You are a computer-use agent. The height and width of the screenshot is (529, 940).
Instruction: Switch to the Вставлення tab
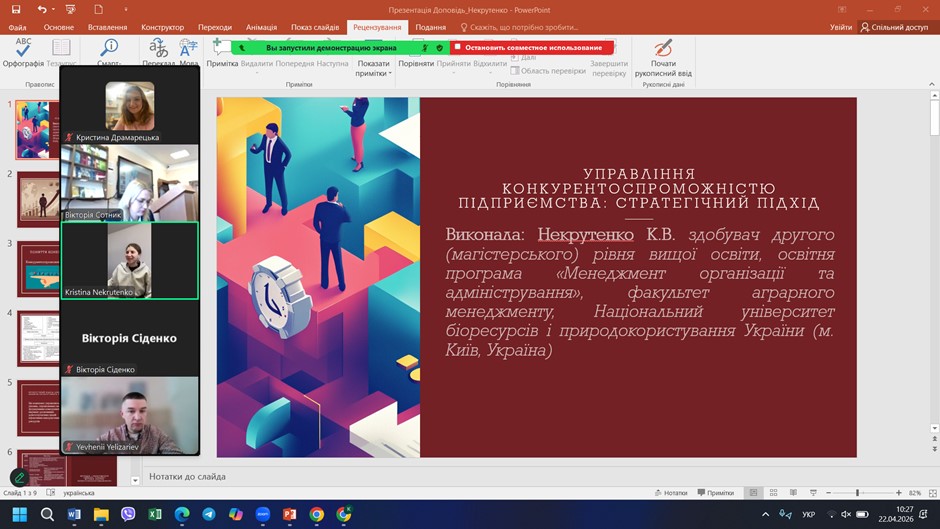coord(107,27)
